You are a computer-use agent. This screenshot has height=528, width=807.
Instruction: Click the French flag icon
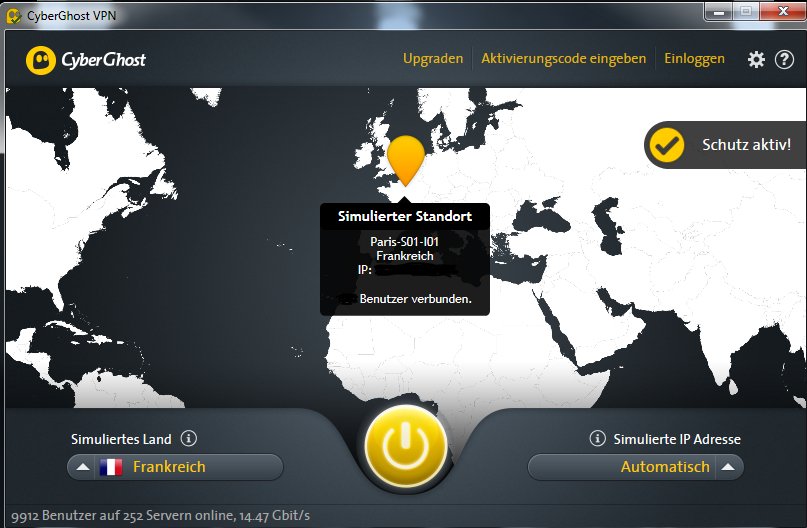click(x=111, y=467)
